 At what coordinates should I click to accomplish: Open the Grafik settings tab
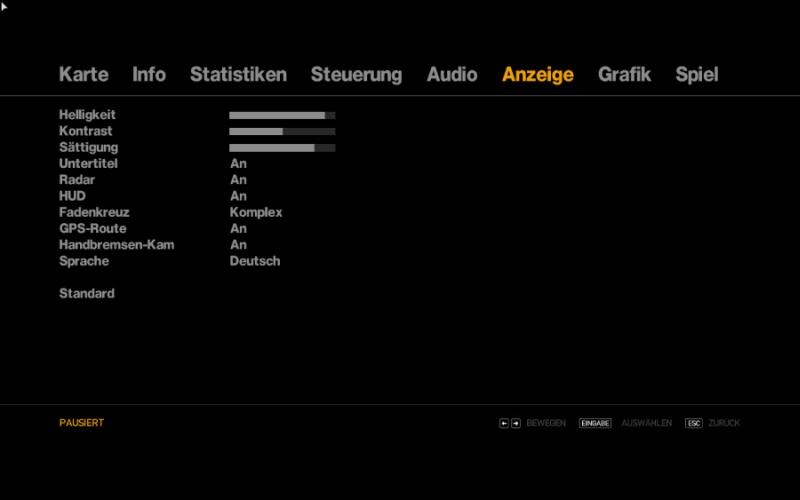(x=624, y=74)
